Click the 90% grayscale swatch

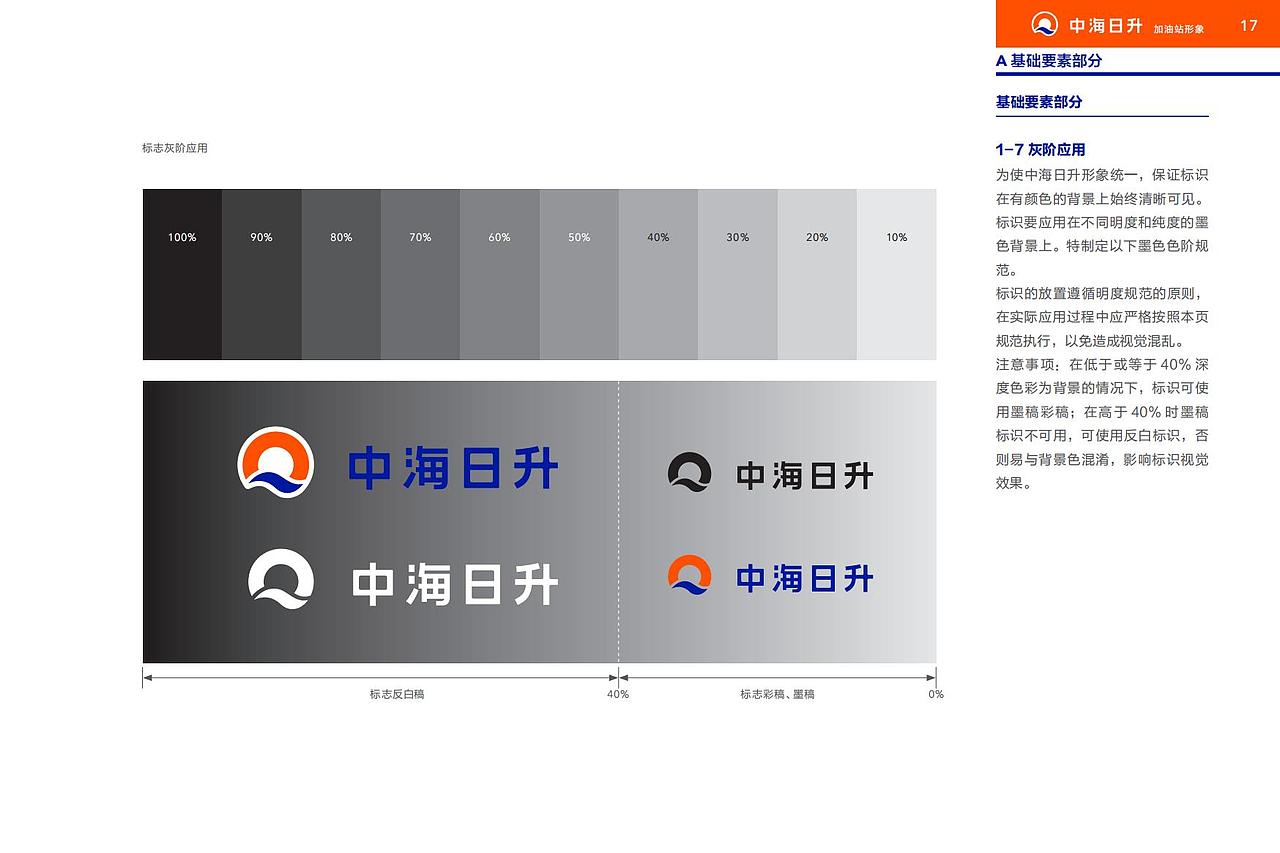(x=262, y=274)
